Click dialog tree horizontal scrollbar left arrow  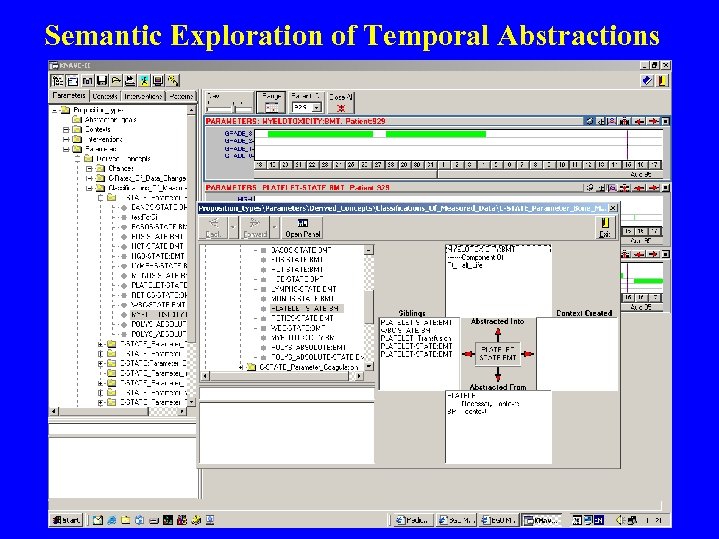pos(205,376)
